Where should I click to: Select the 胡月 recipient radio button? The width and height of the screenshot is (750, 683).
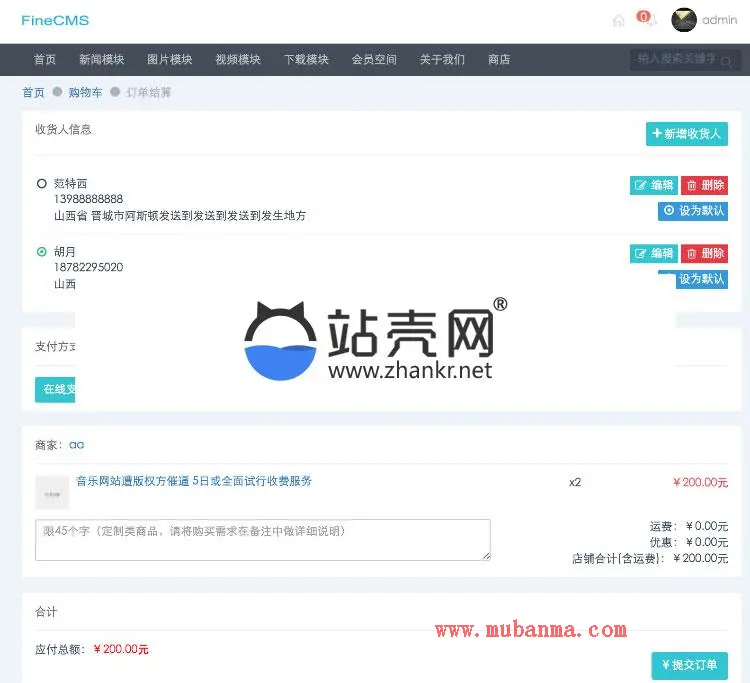coord(42,252)
